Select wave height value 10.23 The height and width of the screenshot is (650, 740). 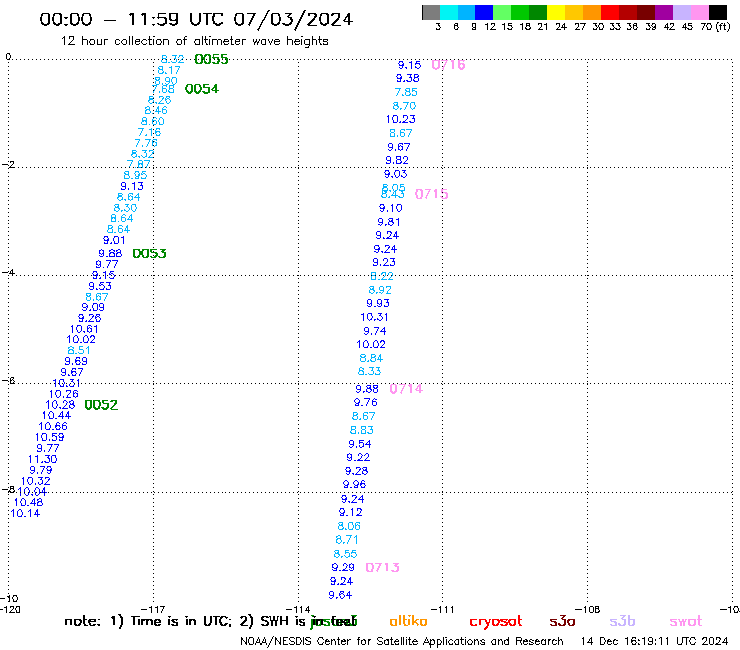(401, 119)
